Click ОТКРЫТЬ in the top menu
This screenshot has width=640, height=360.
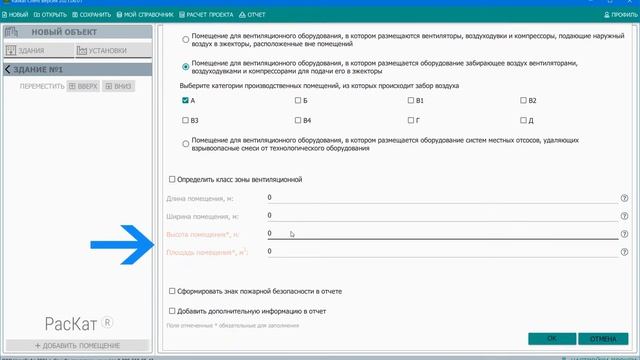point(50,15)
